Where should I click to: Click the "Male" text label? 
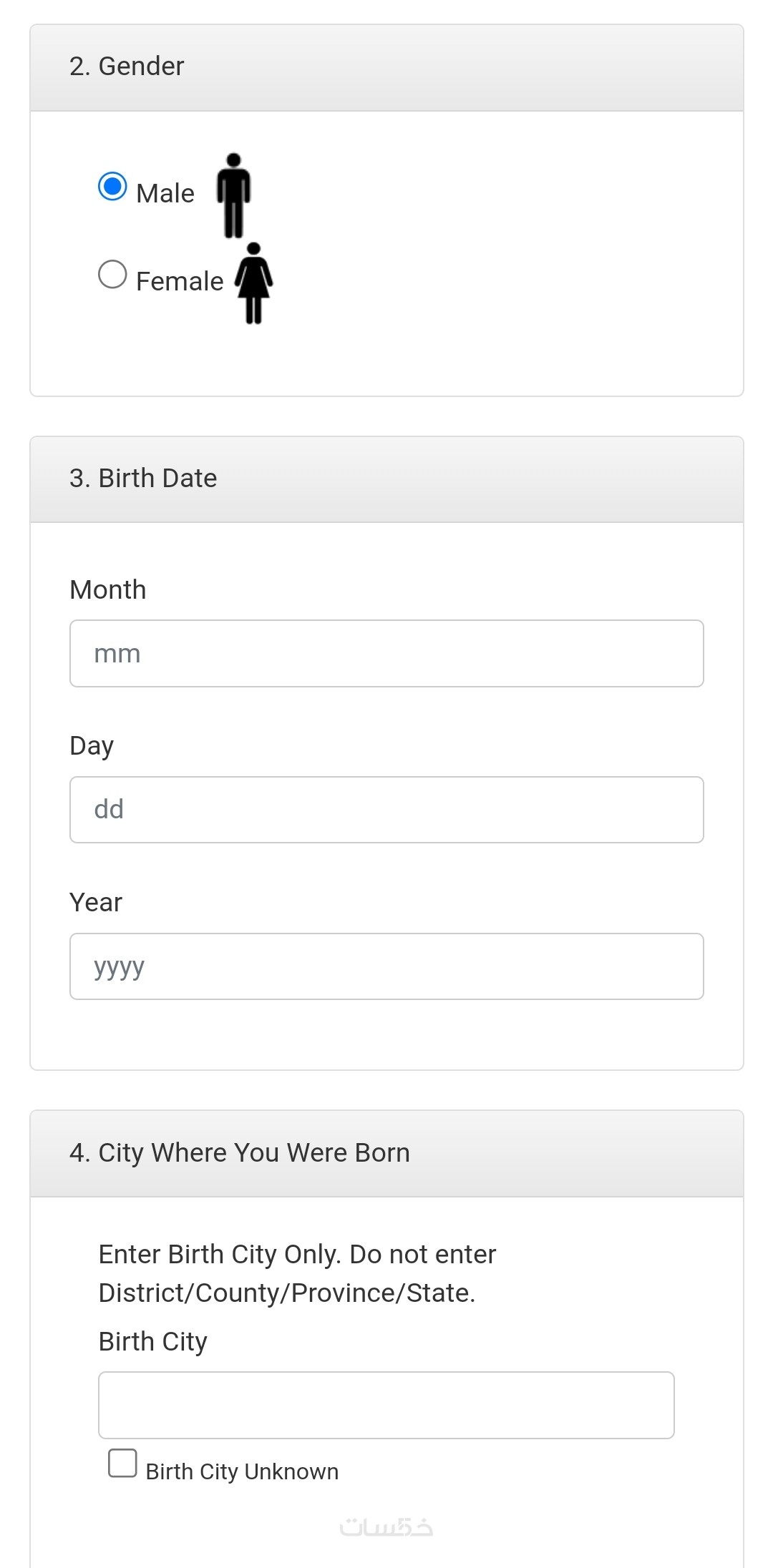[x=165, y=194]
